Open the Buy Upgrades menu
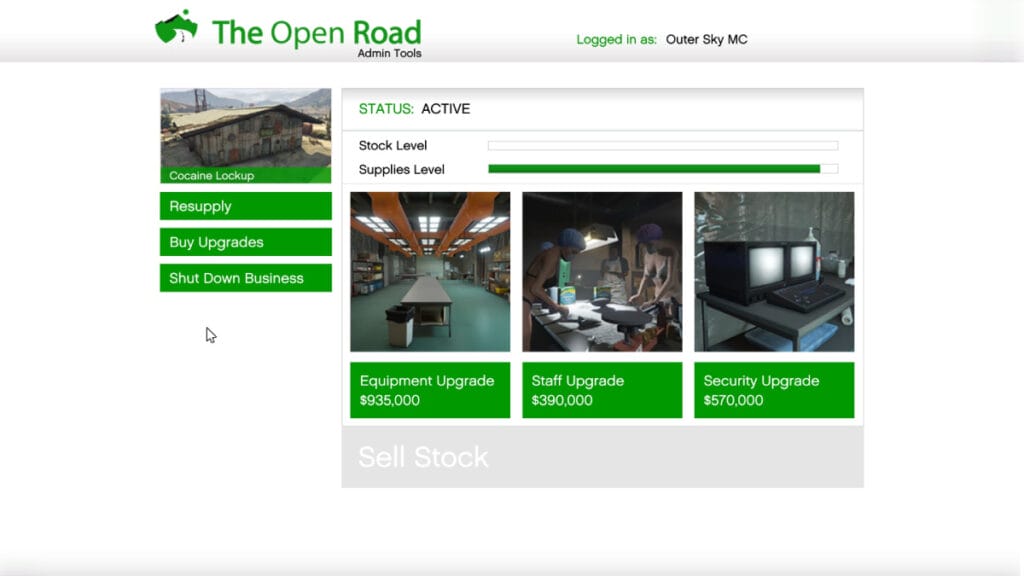 245,242
